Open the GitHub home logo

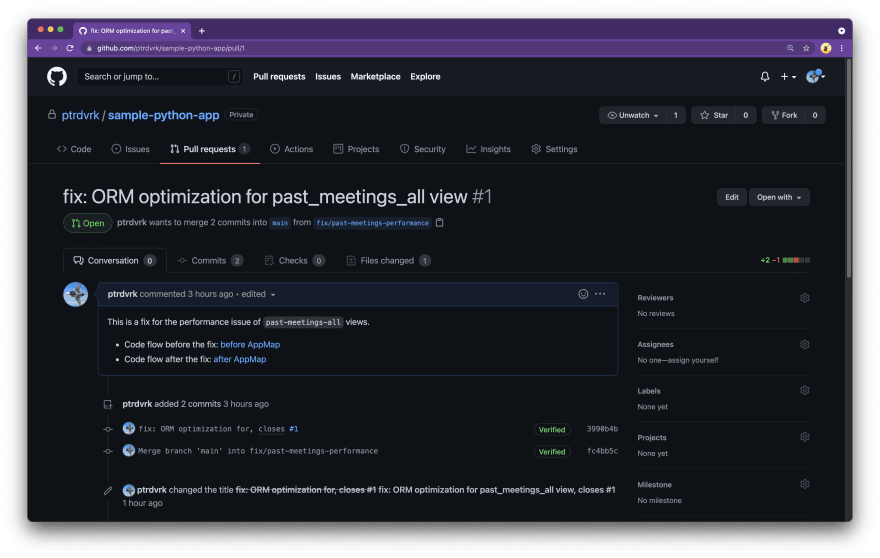point(57,76)
